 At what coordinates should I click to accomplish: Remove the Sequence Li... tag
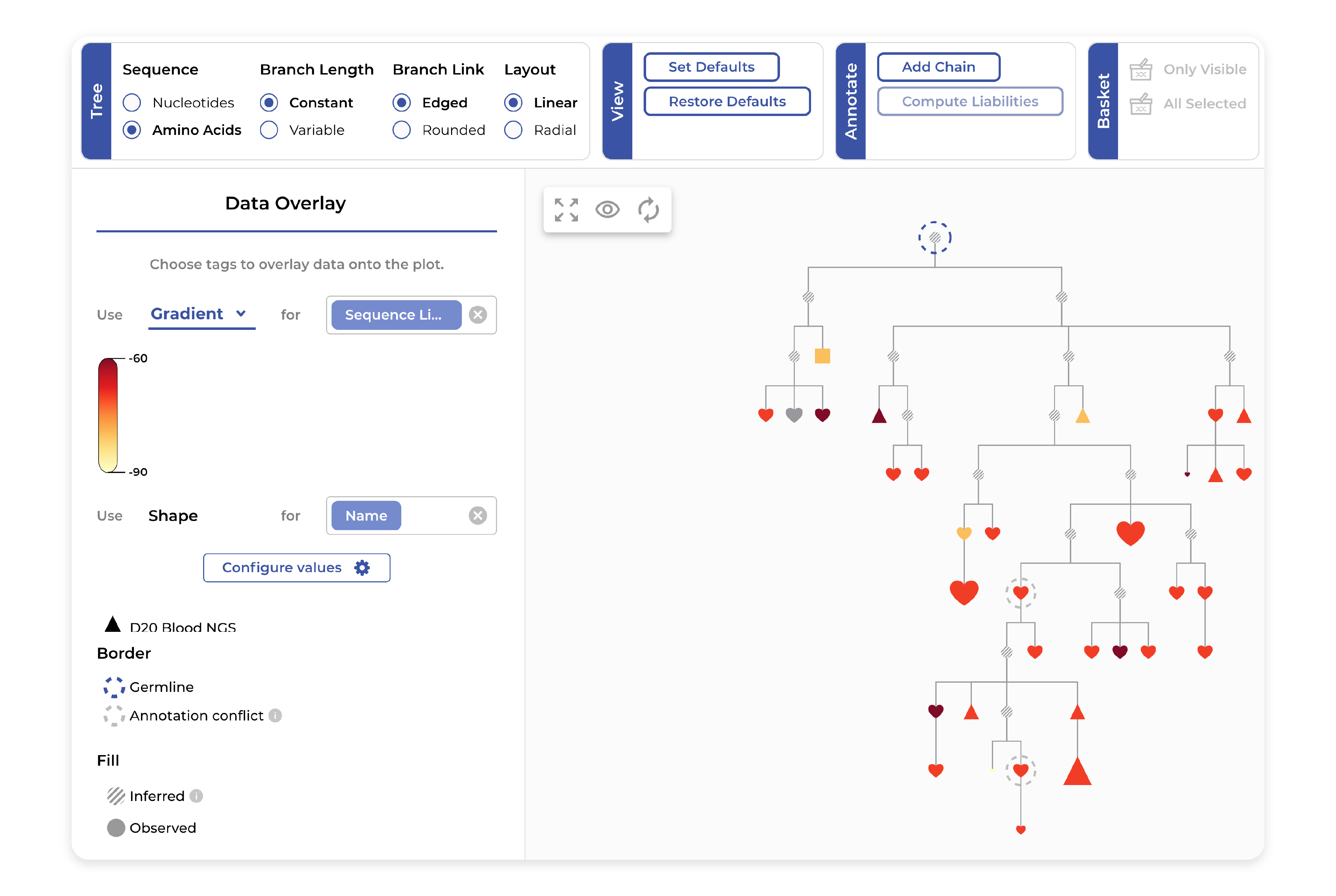point(478,314)
